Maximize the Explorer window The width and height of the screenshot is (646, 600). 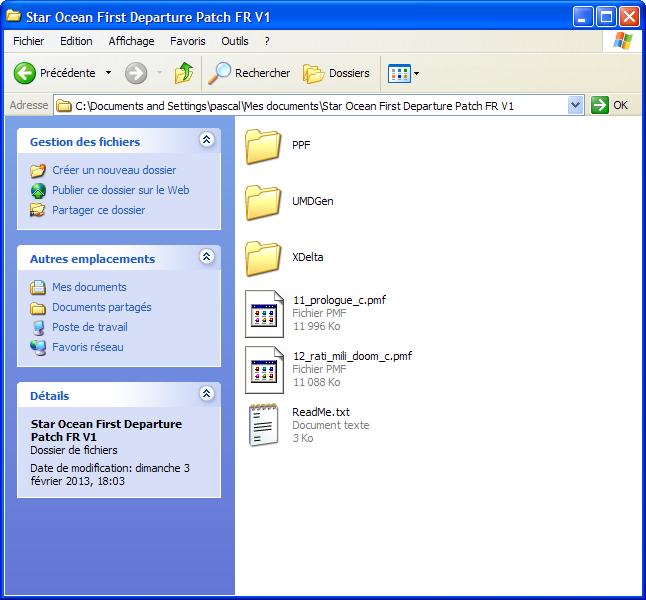click(606, 17)
